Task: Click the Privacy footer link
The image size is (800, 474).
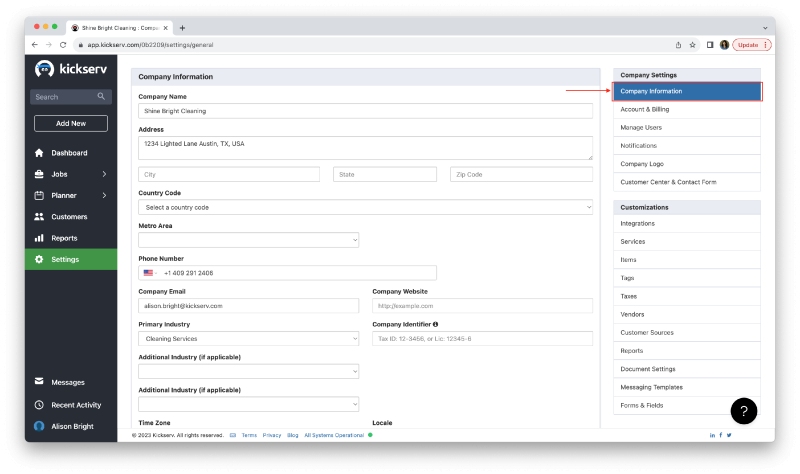Action: pos(271,435)
